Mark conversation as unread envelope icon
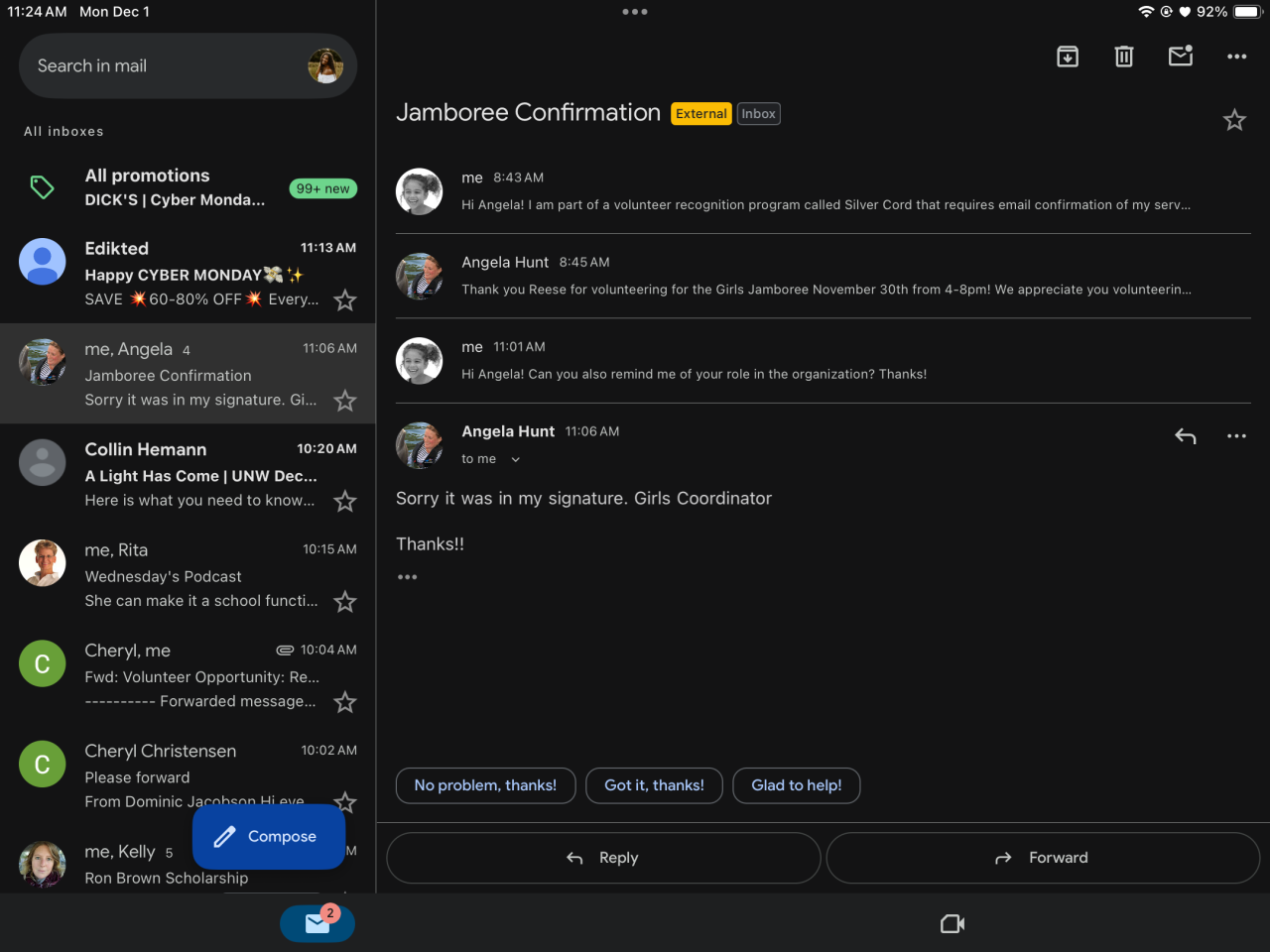Viewport: 1270px width, 952px height. coord(1181,57)
